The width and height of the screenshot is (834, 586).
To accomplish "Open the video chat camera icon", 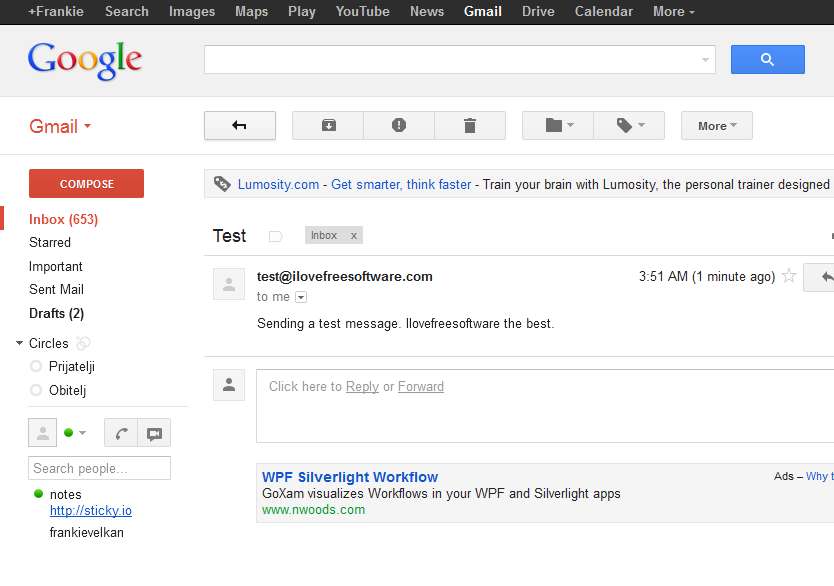I will [x=154, y=433].
